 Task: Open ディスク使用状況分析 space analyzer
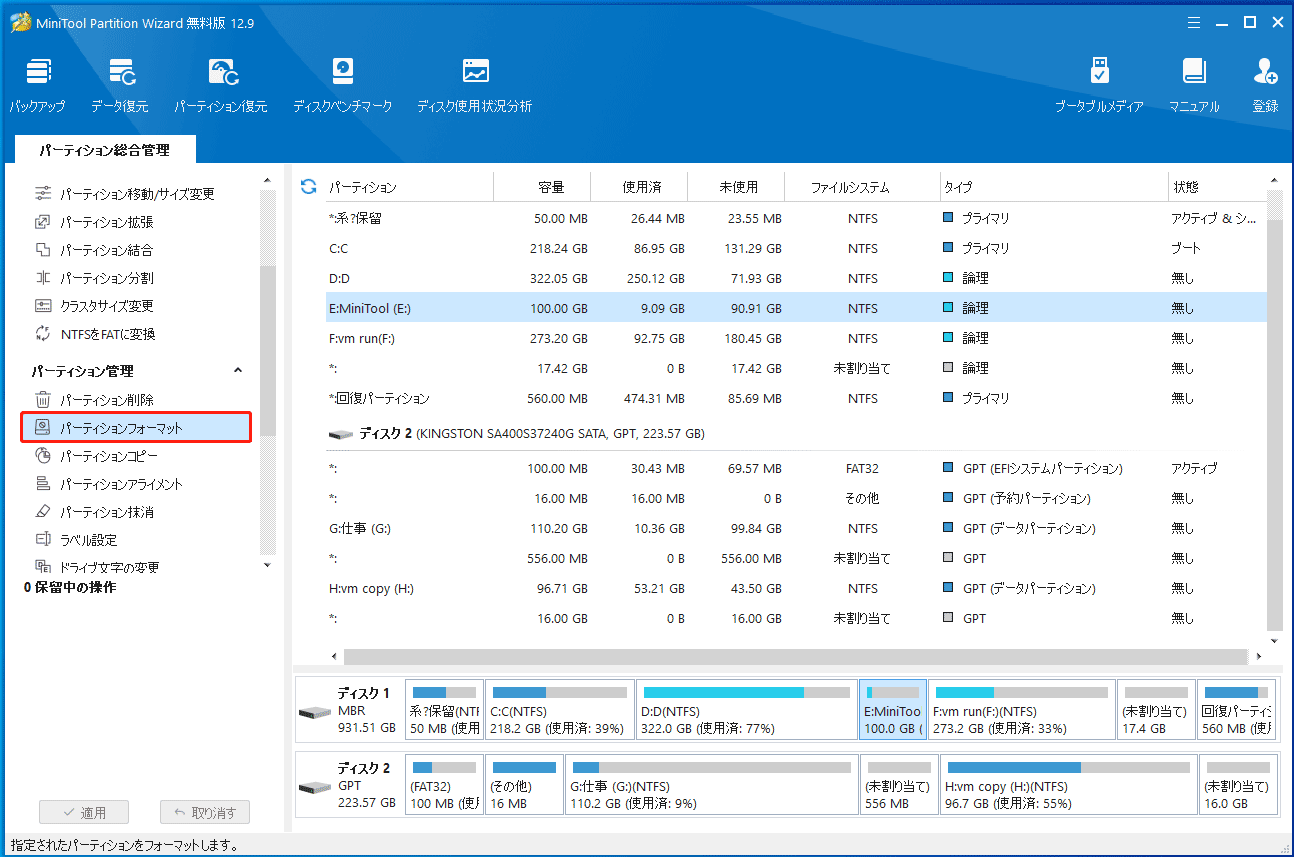click(x=475, y=86)
